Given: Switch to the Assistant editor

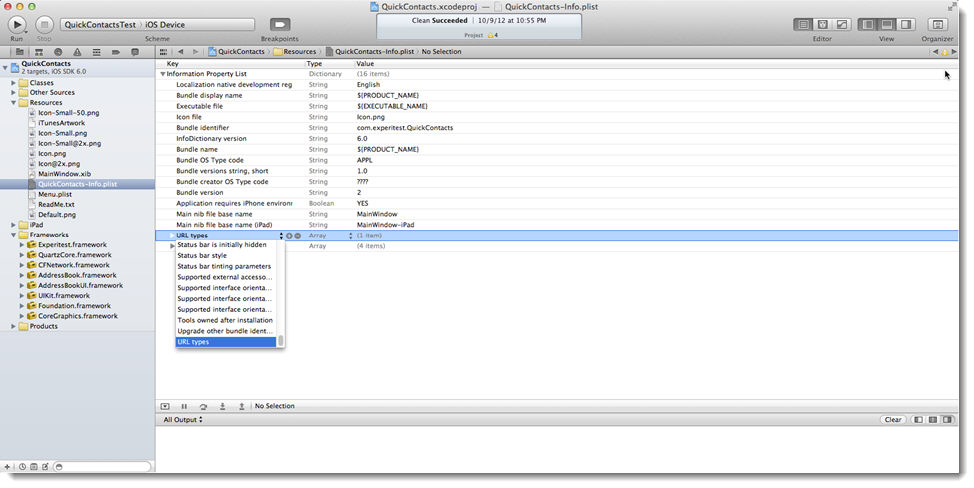Looking at the screenshot, I should point(822,24).
